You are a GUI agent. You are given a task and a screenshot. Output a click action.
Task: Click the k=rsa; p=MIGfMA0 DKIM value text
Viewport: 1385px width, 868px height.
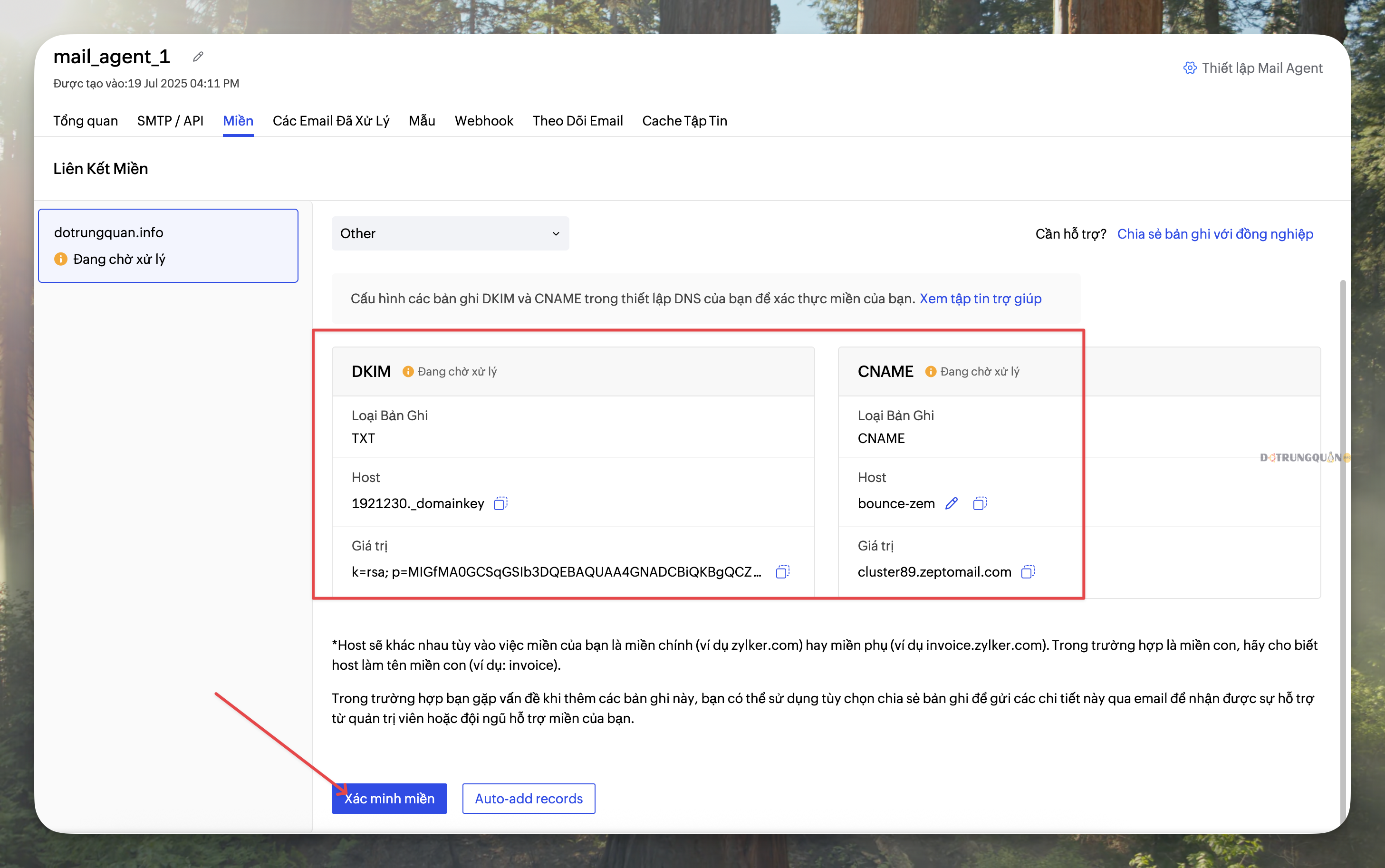557,572
